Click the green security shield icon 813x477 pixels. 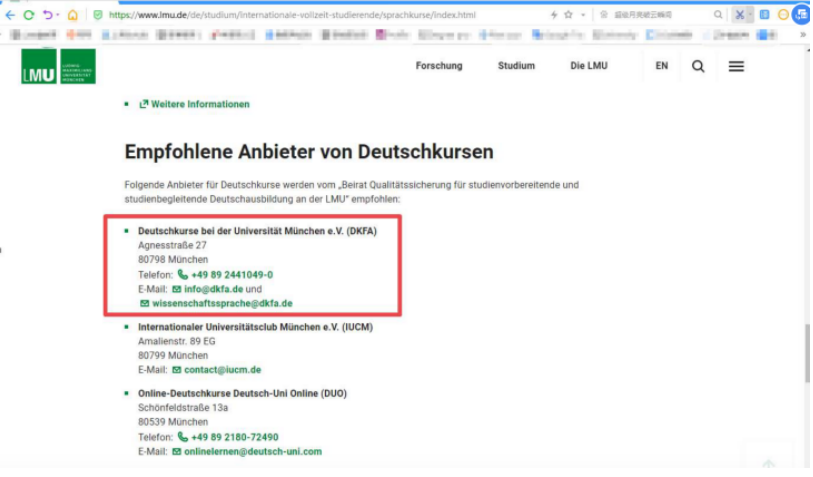click(x=98, y=15)
